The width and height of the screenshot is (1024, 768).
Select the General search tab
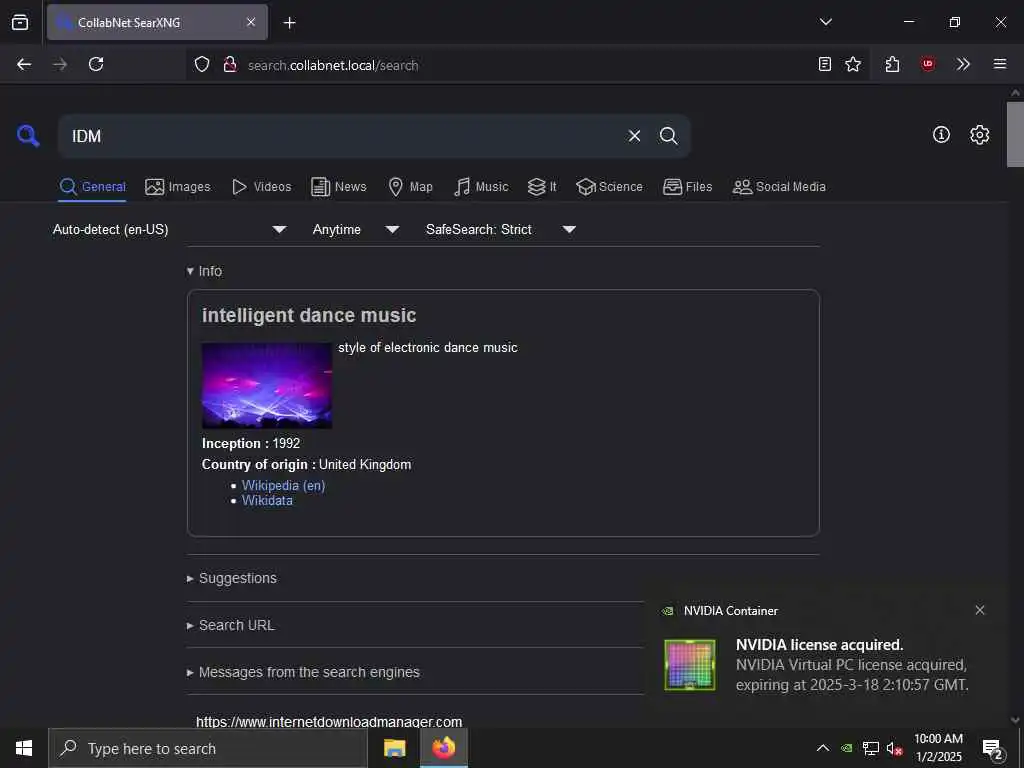click(x=92, y=187)
